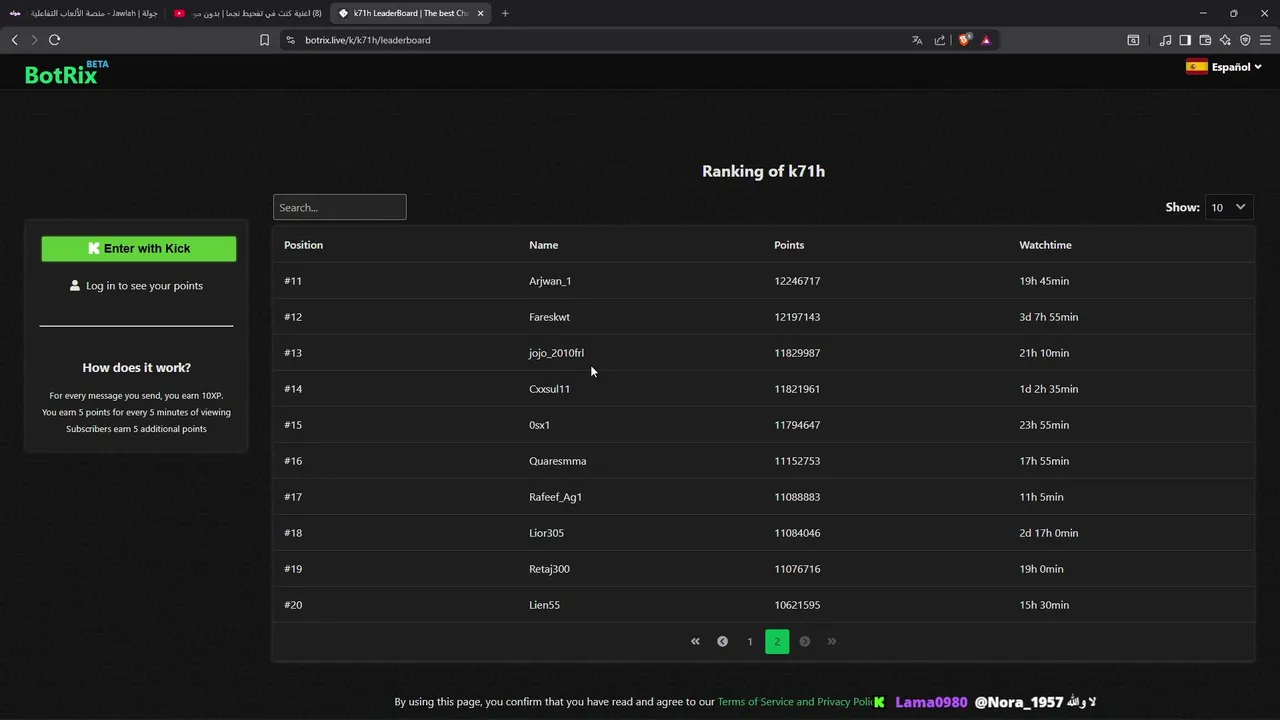
Task: Click the leaderboard Search field
Action: [340, 207]
